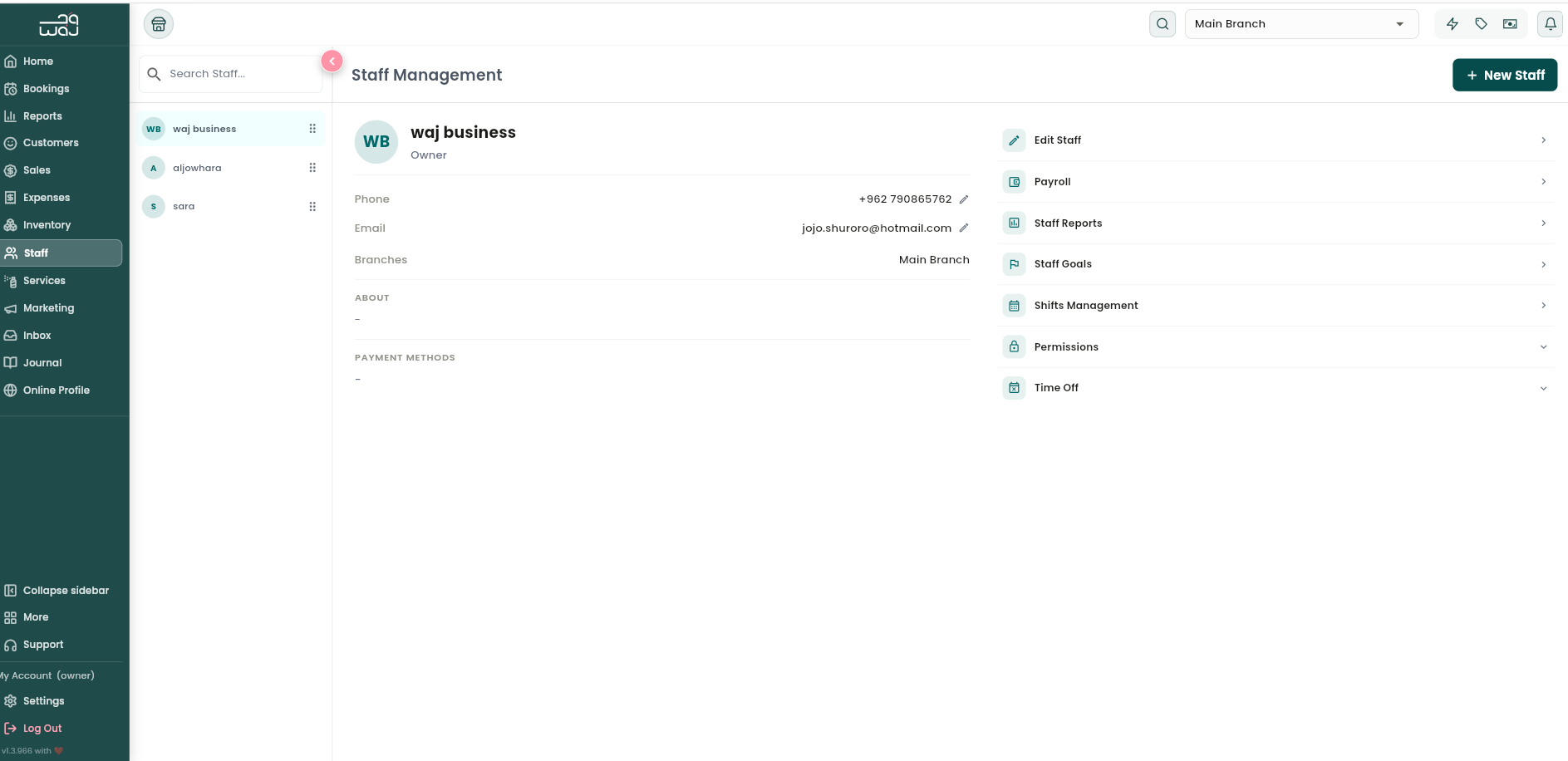Select Staff in the sidebar
The height and width of the screenshot is (761, 1568).
61,253
